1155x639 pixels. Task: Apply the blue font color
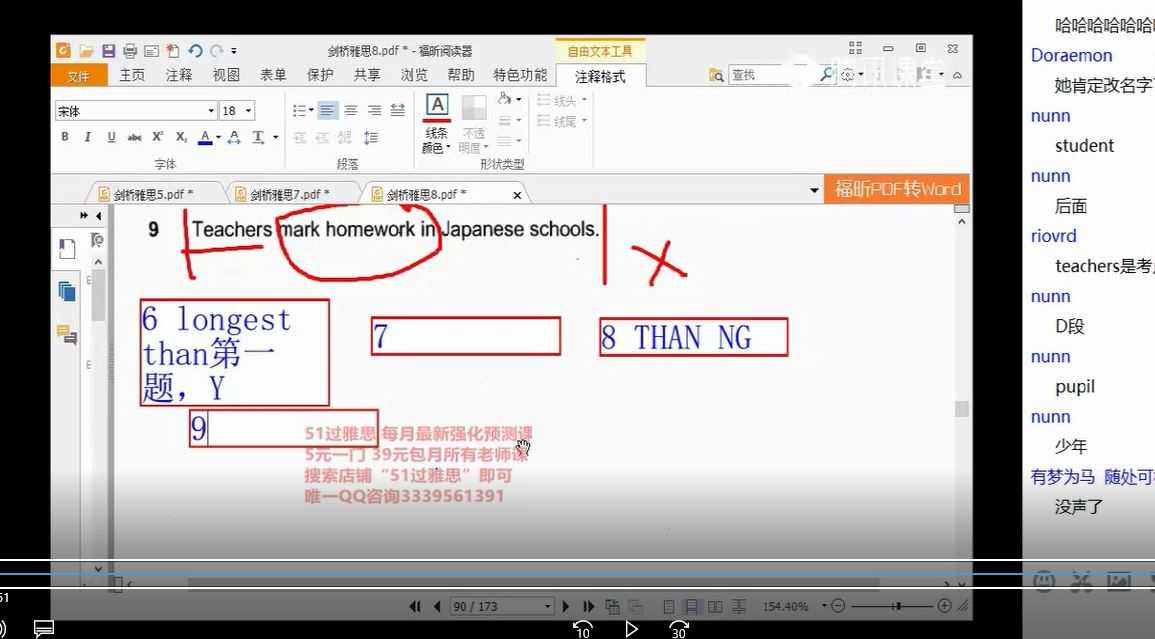coord(206,137)
